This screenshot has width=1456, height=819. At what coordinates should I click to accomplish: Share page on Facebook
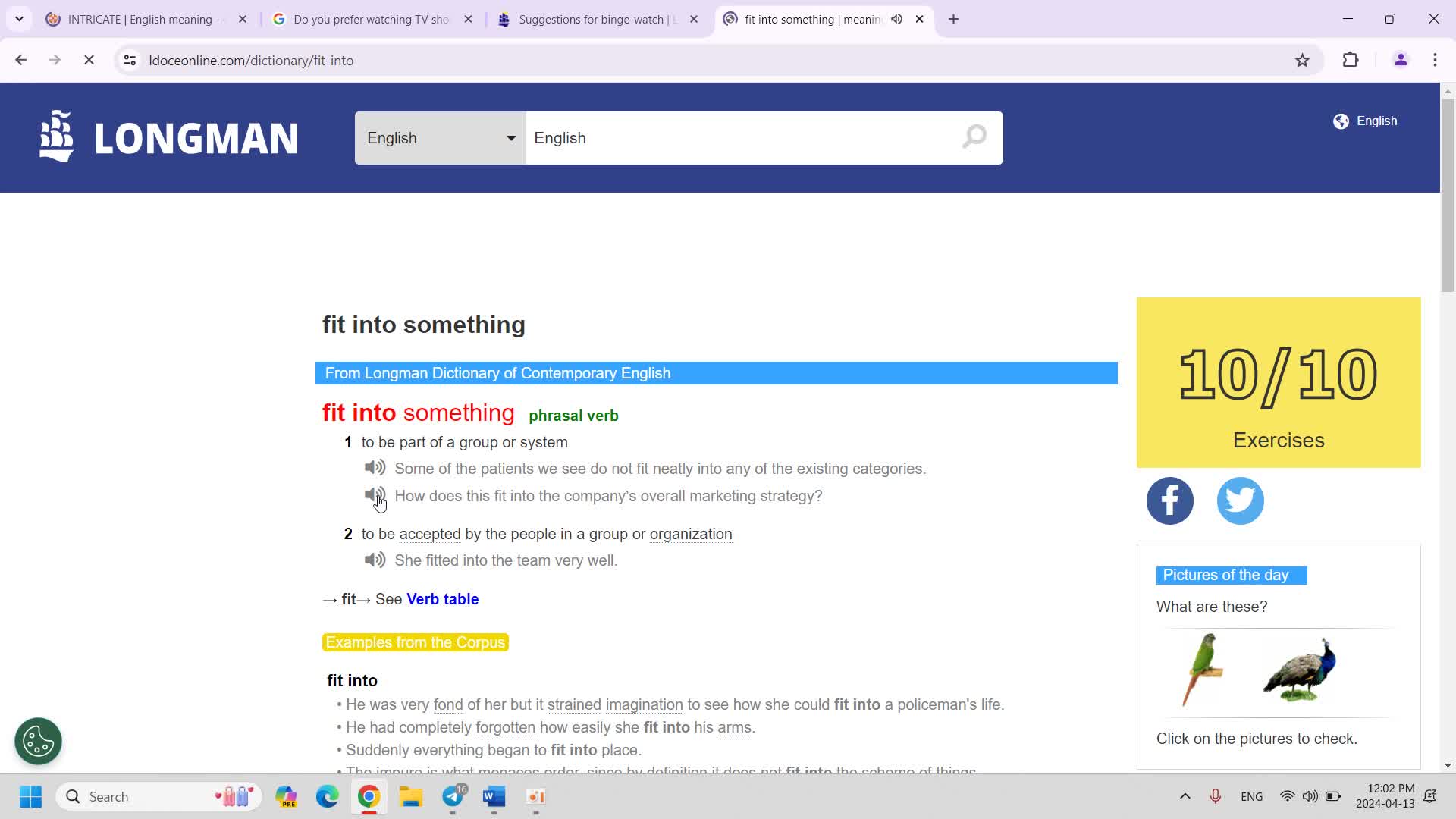1169,500
